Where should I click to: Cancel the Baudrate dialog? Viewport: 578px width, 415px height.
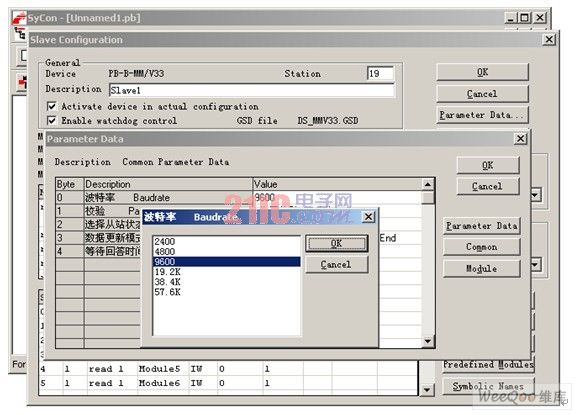coord(336,265)
